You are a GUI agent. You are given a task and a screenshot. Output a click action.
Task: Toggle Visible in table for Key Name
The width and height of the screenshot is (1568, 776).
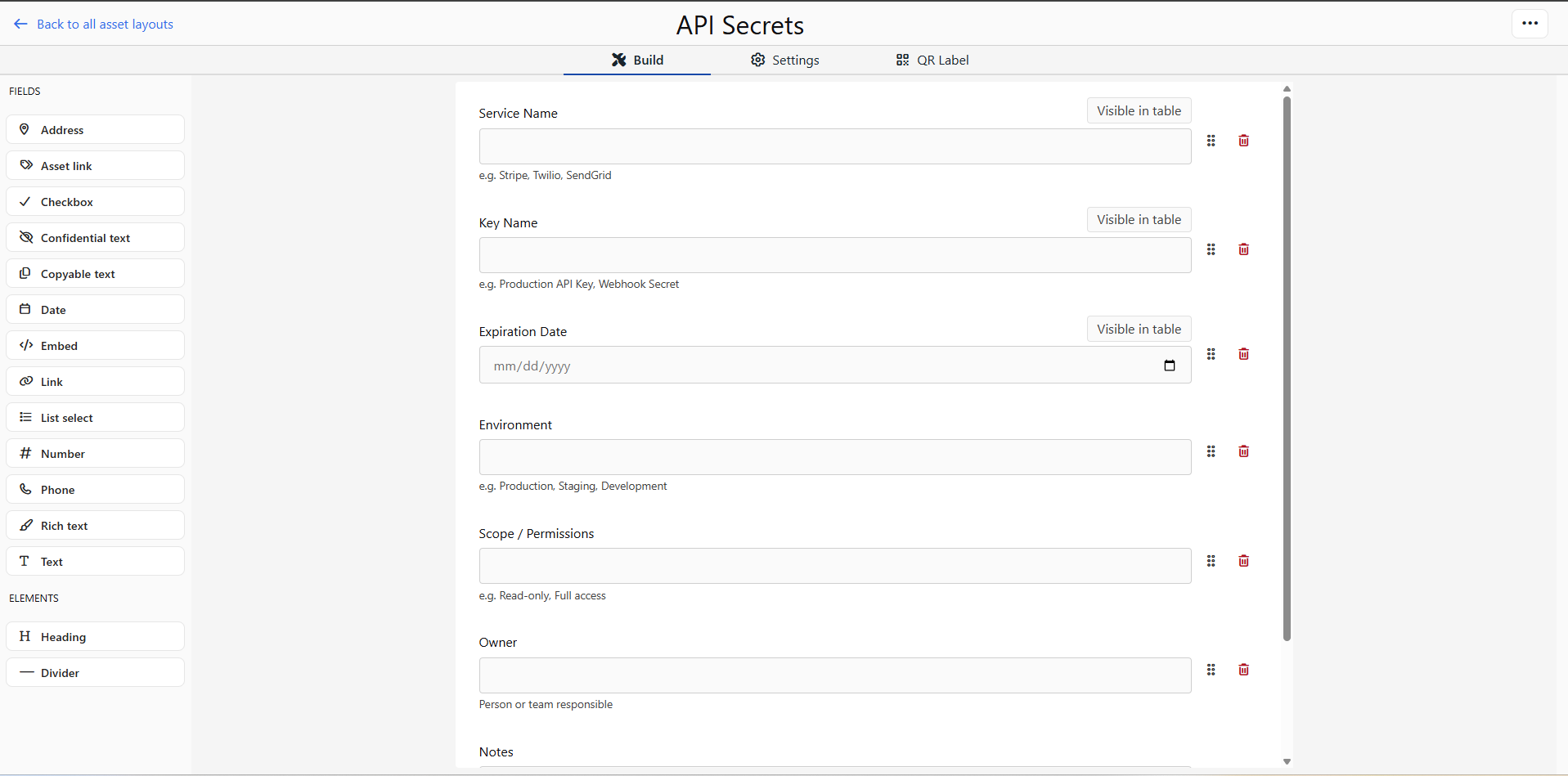click(x=1139, y=219)
